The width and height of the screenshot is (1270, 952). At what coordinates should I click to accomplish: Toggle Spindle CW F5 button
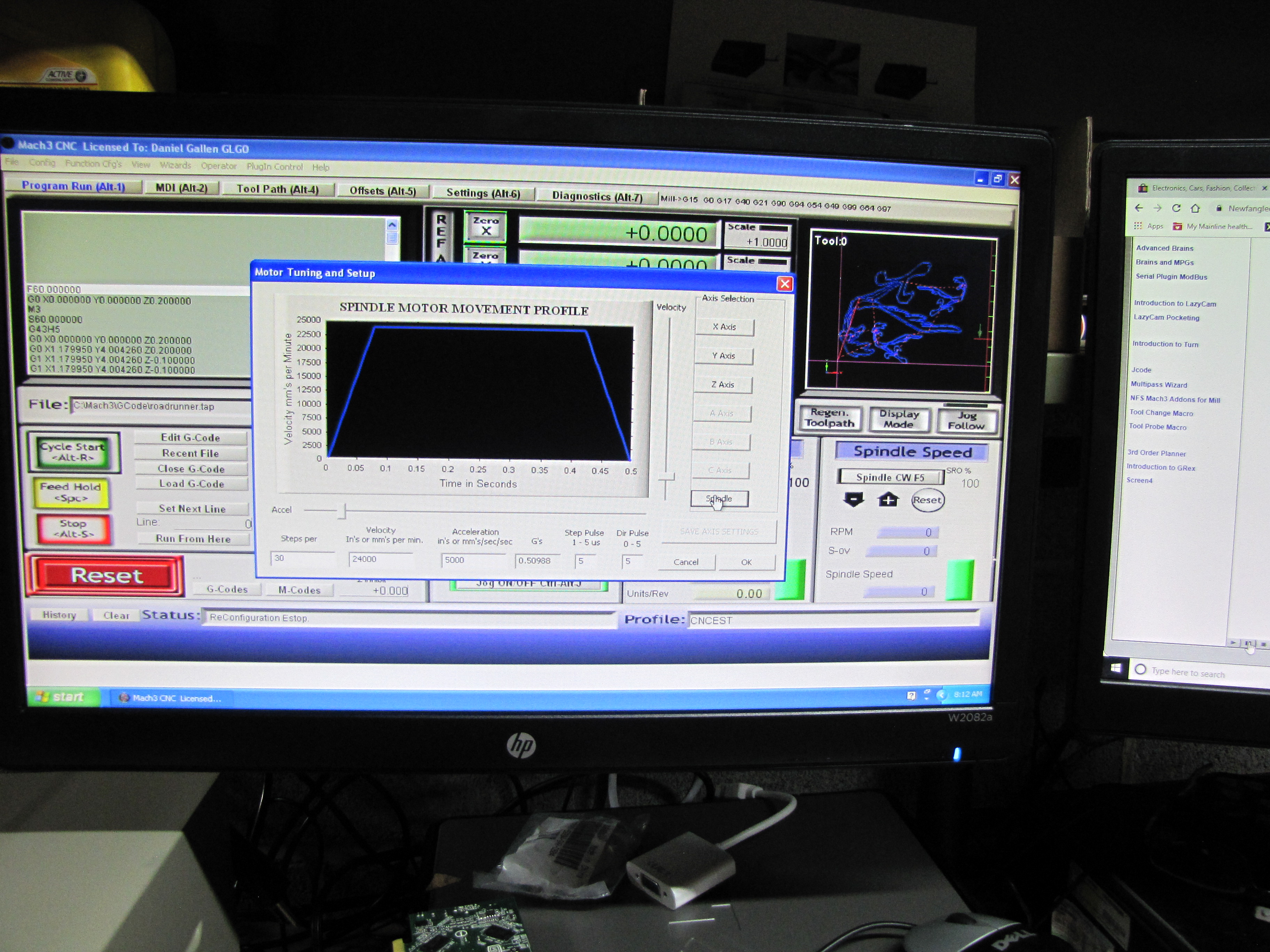tap(890, 477)
